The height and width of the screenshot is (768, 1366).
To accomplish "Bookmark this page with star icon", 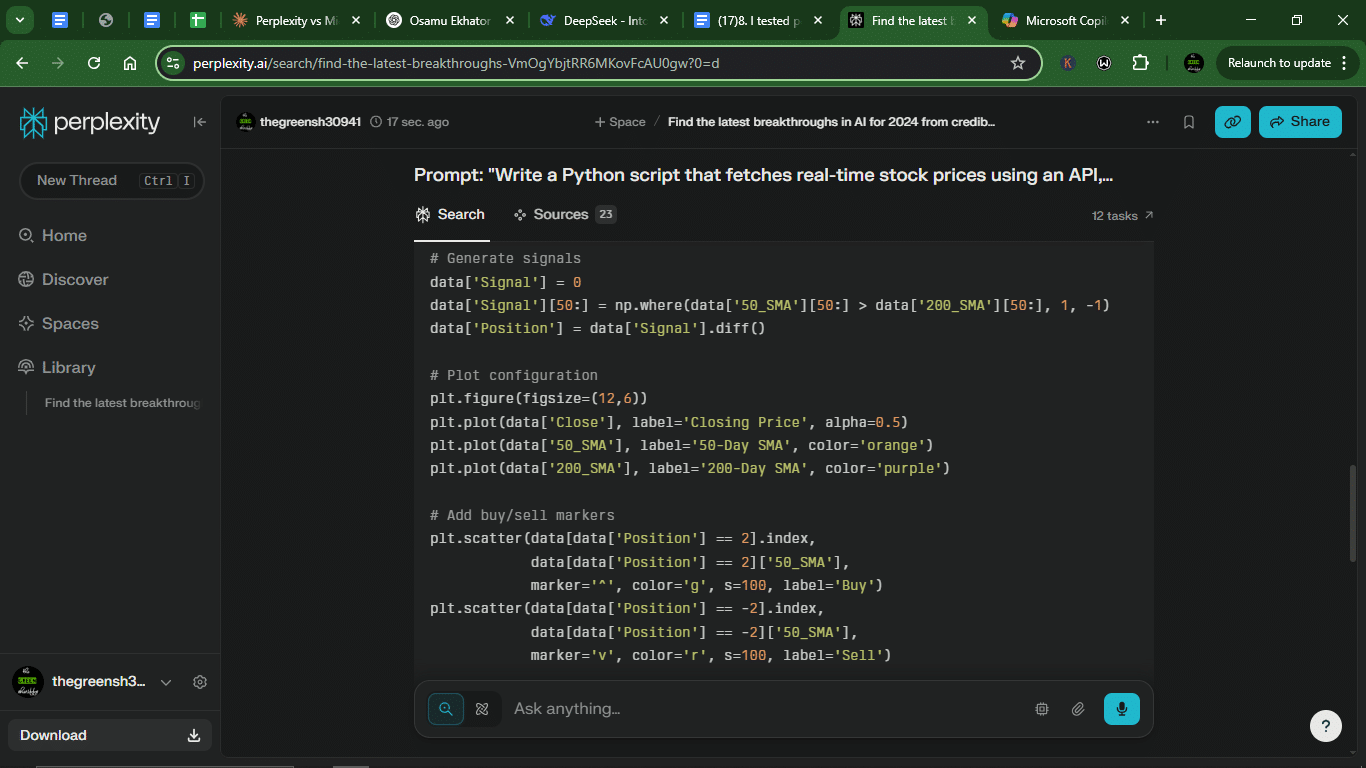I will [1018, 63].
